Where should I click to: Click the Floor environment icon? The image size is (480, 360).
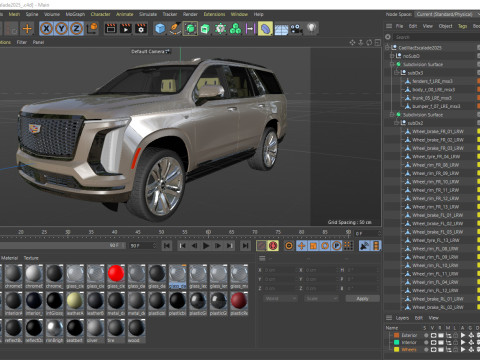[x=281, y=29]
